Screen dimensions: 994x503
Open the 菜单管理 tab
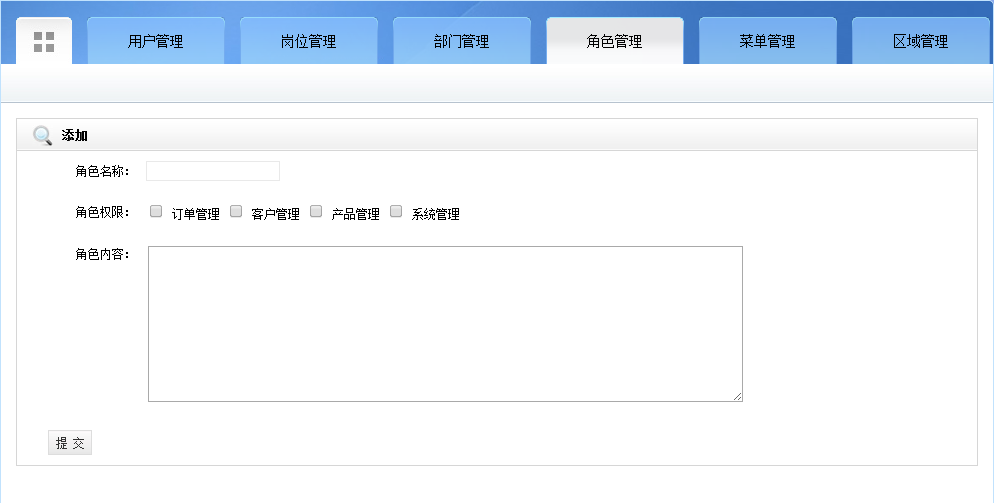click(767, 42)
